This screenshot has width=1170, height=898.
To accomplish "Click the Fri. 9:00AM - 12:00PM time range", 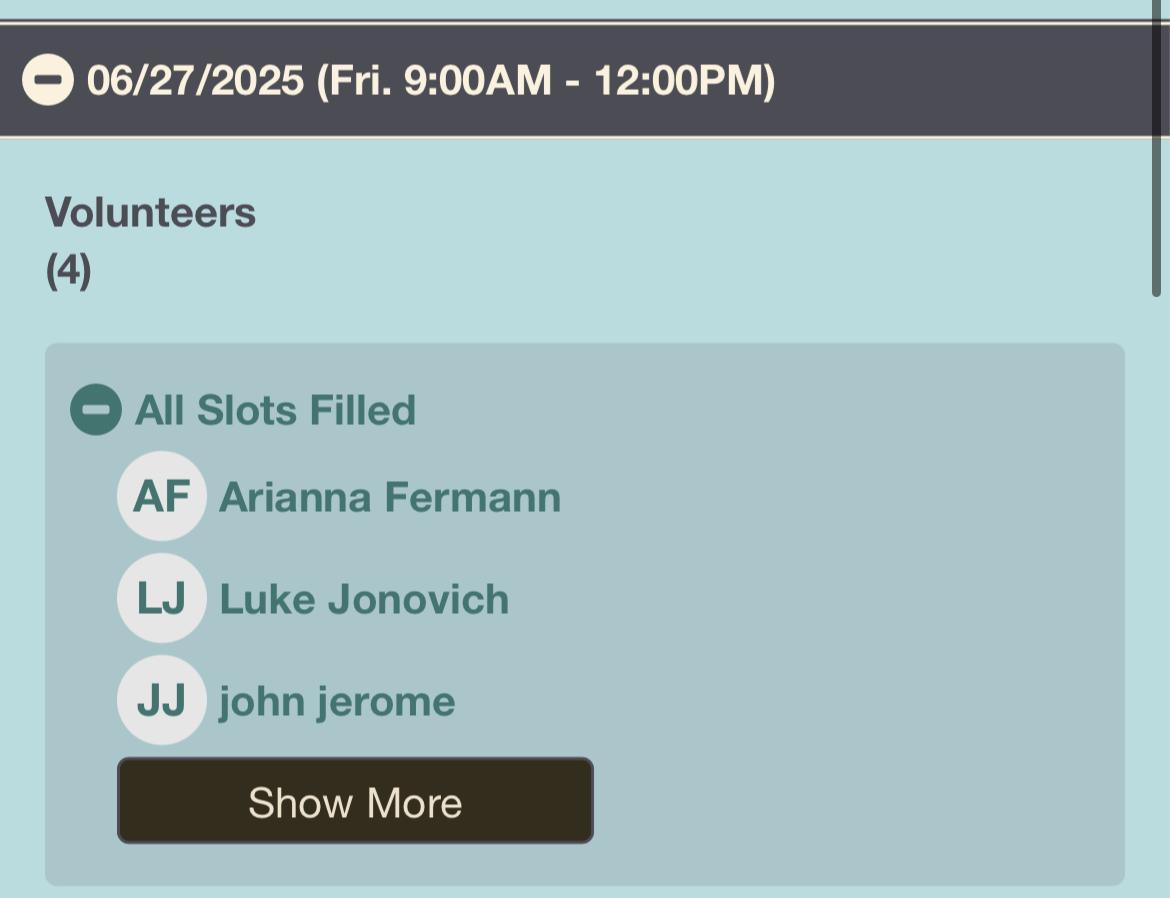I will point(545,80).
